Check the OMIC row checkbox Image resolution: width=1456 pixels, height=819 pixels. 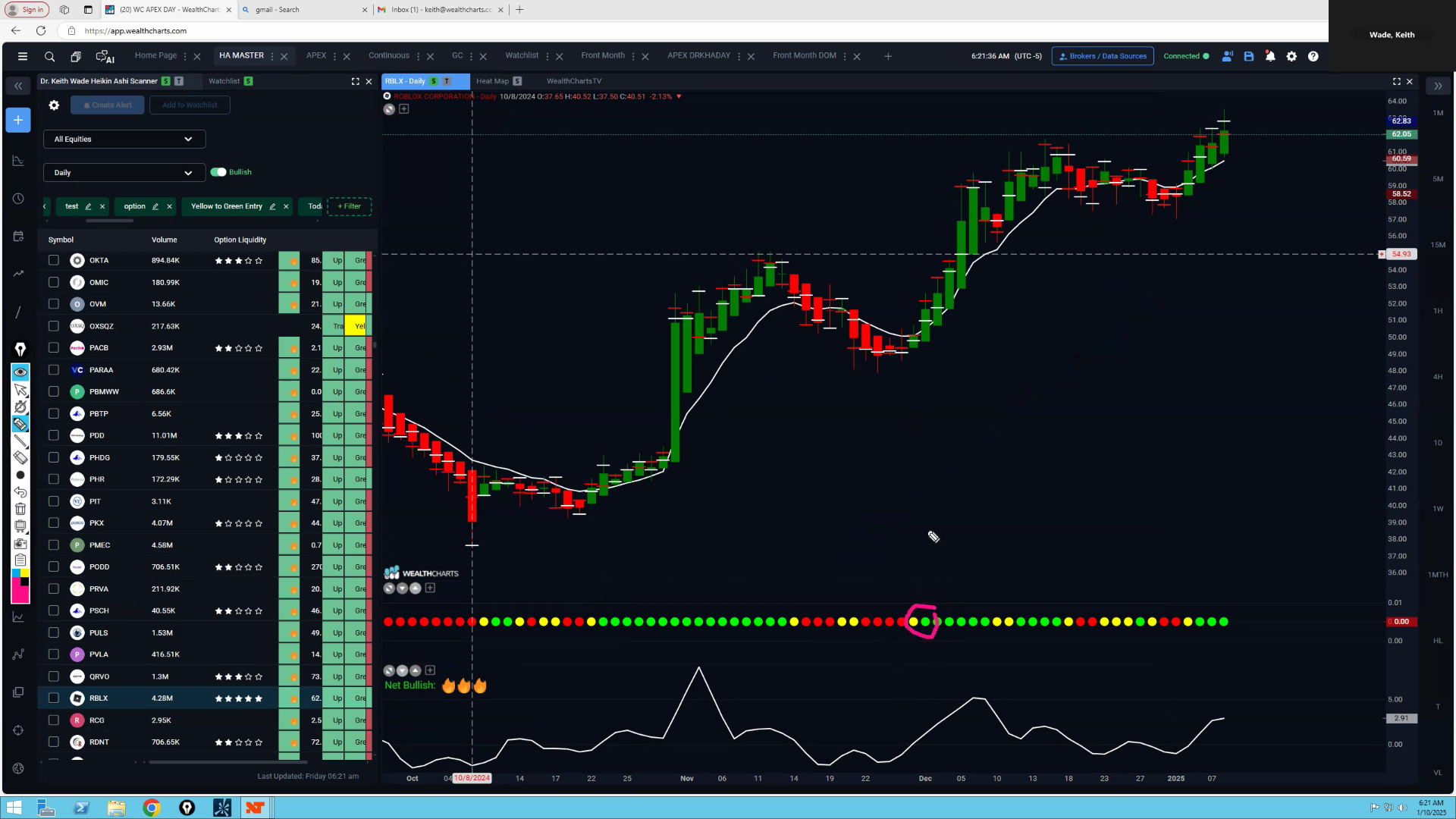[53, 282]
